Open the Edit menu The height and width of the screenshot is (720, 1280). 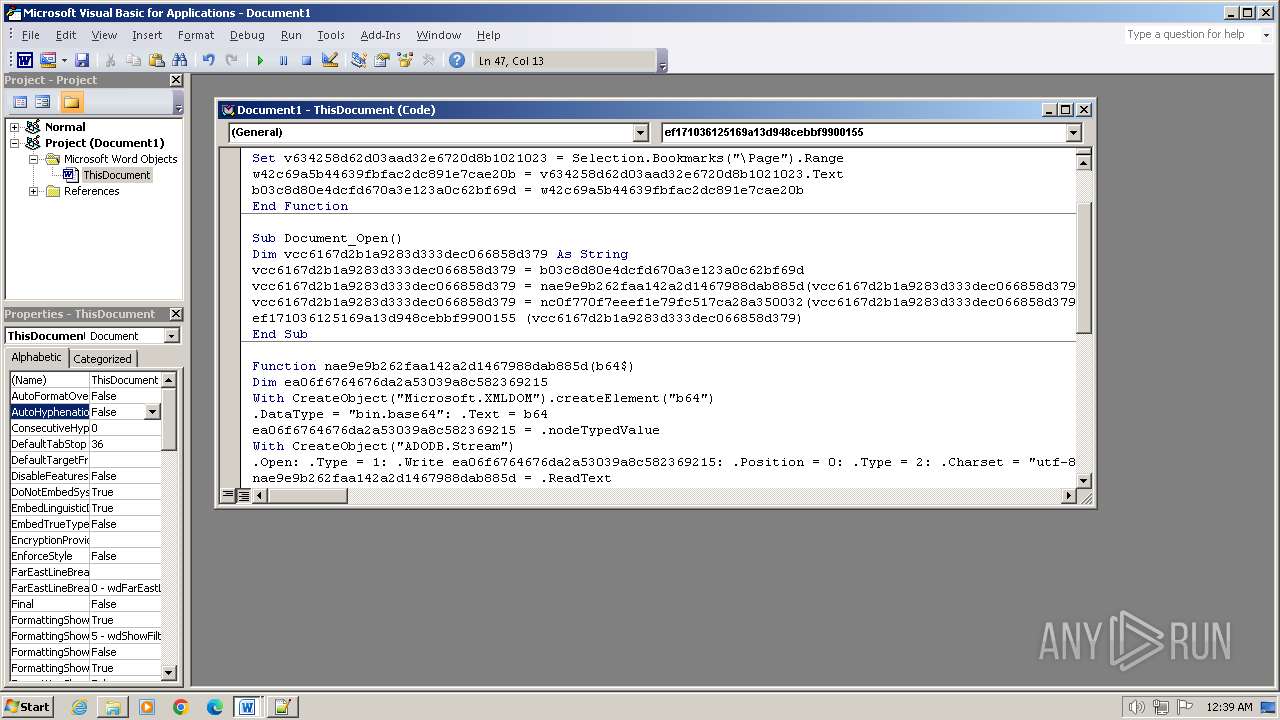66,35
